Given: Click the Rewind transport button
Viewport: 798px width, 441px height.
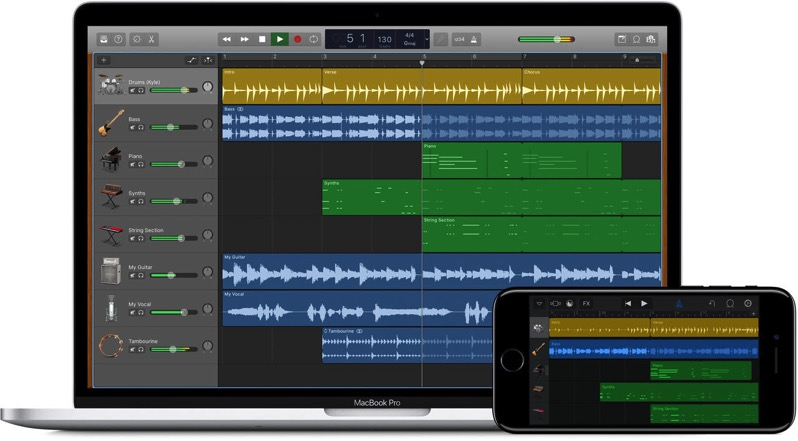Looking at the screenshot, I should (226, 39).
